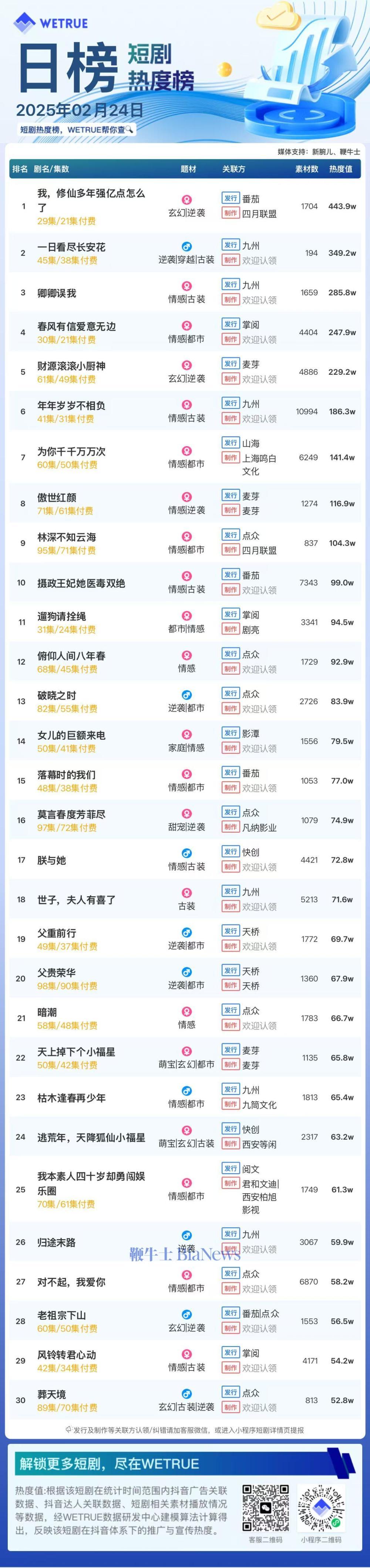Click the magnifier icon beside WETRUE帮你查
Image resolution: width=370 pixels, height=1568 pixels.
129,130
